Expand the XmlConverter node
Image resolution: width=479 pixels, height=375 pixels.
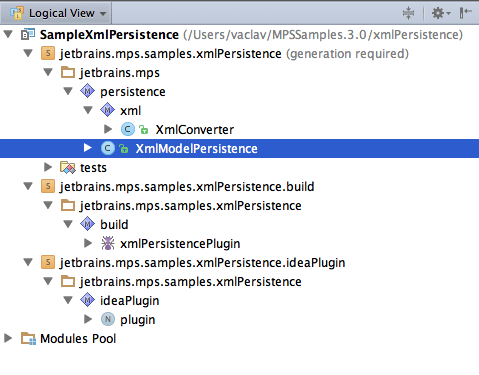coord(108,129)
